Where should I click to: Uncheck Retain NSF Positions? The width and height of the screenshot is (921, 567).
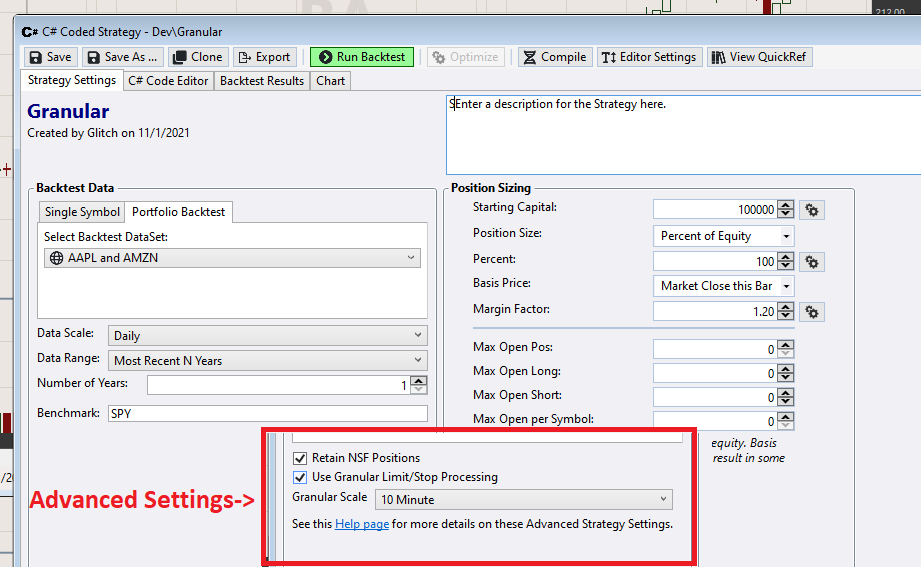(x=301, y=458)
